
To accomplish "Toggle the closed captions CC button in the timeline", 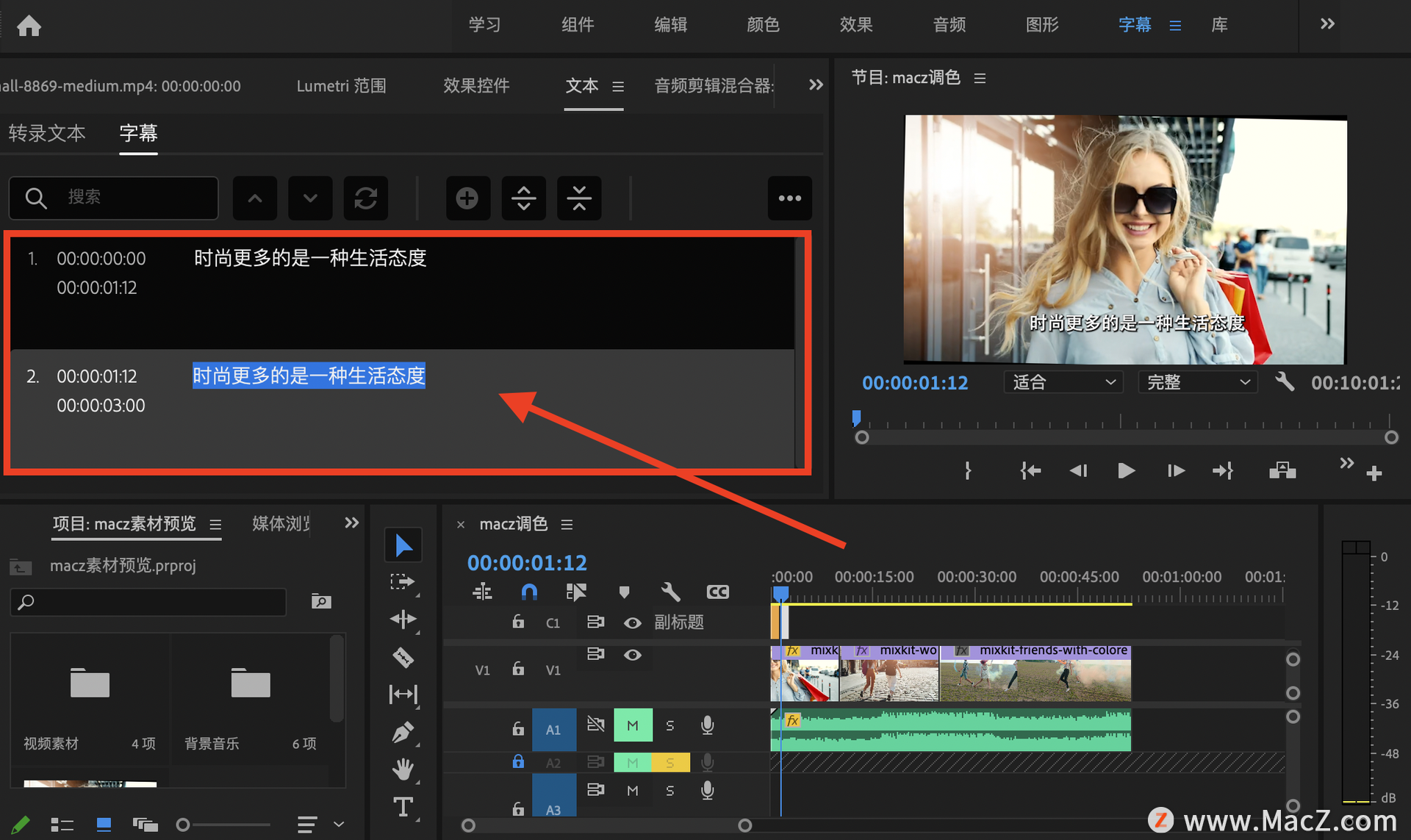I will [717, 592].
